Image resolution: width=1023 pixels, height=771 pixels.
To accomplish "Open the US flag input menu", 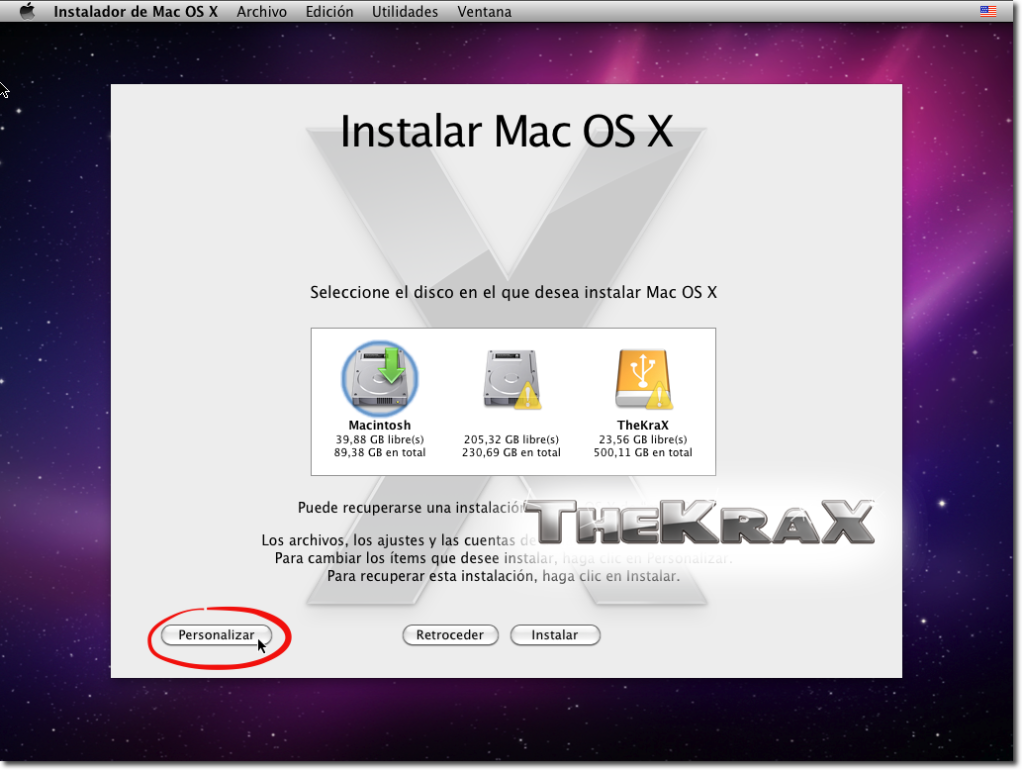I will click(x=988, y=11).
